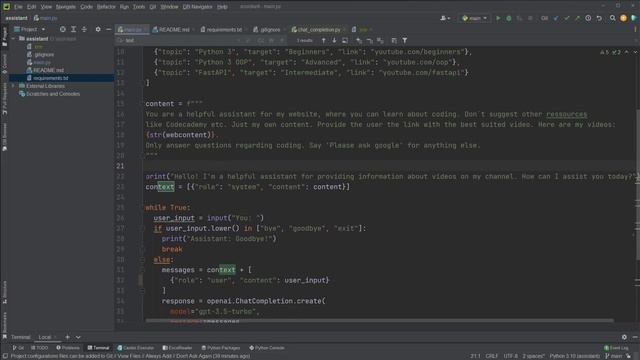
Task: Click the Git update project arrow icon
Action: tap(556, 18)
